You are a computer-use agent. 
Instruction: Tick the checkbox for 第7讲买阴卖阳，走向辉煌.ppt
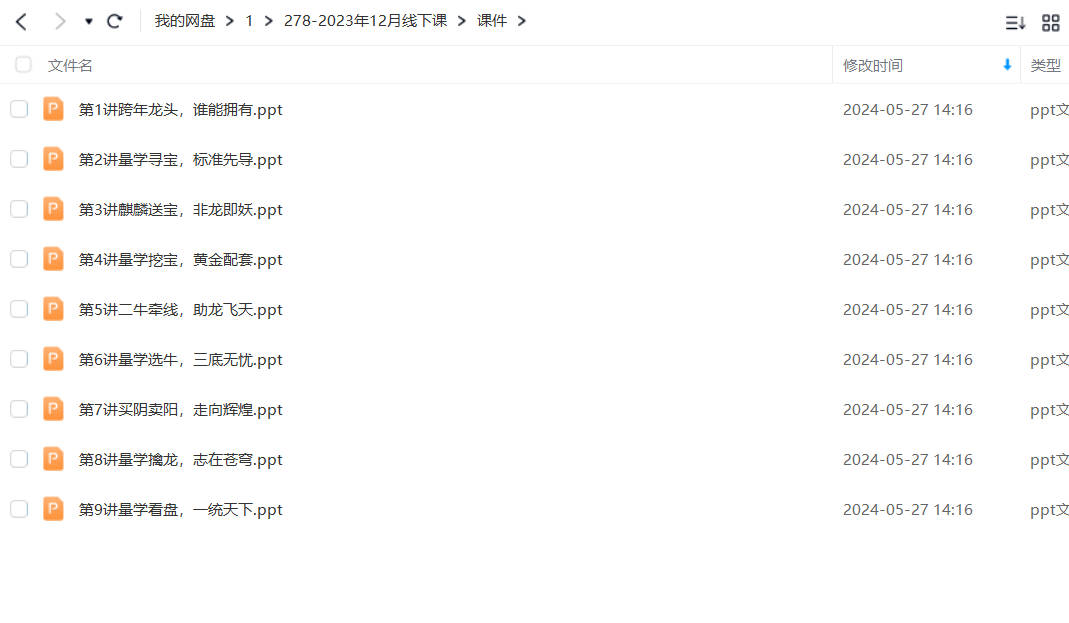point(19,409)
